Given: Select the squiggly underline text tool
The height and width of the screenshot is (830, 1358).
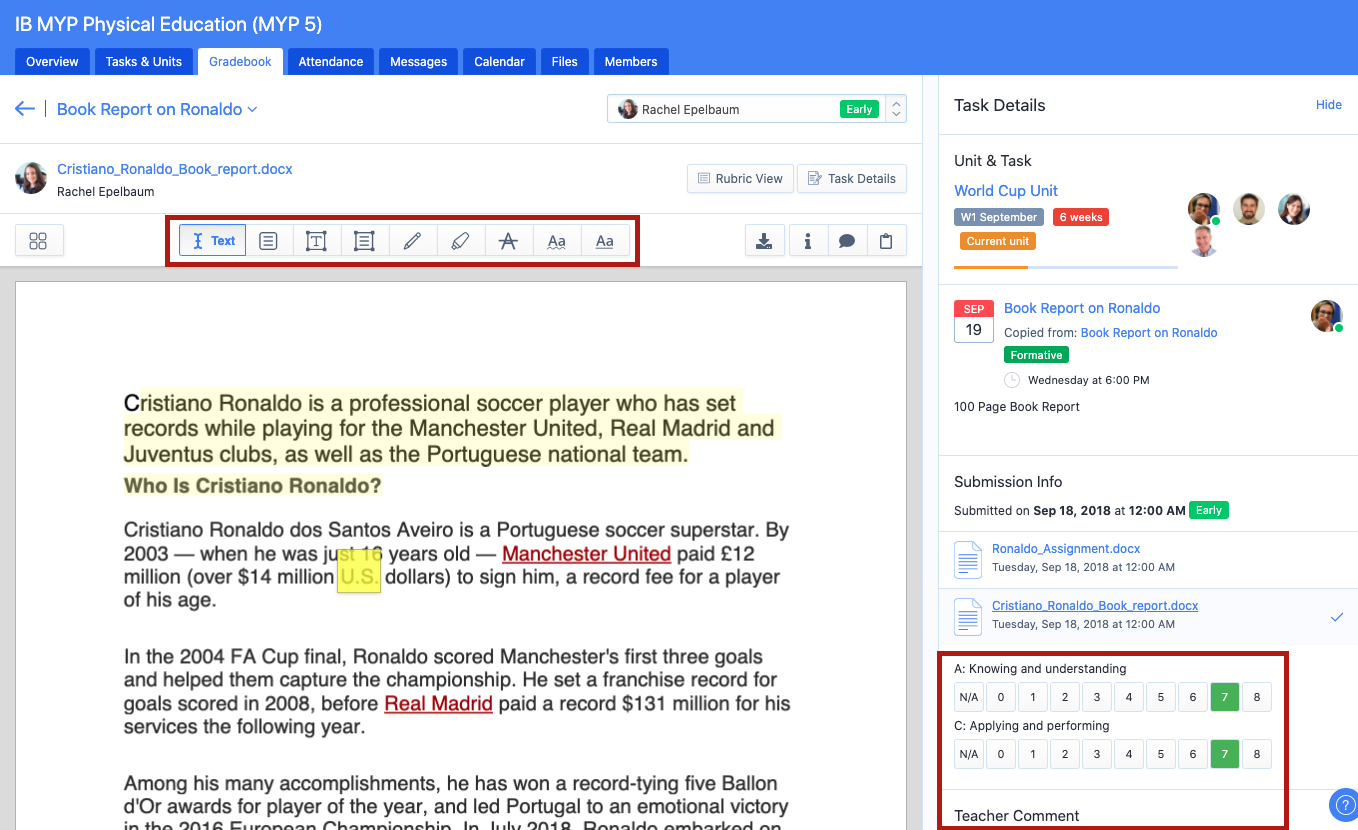Looking at the screenshot, I should tap(557, 241).
